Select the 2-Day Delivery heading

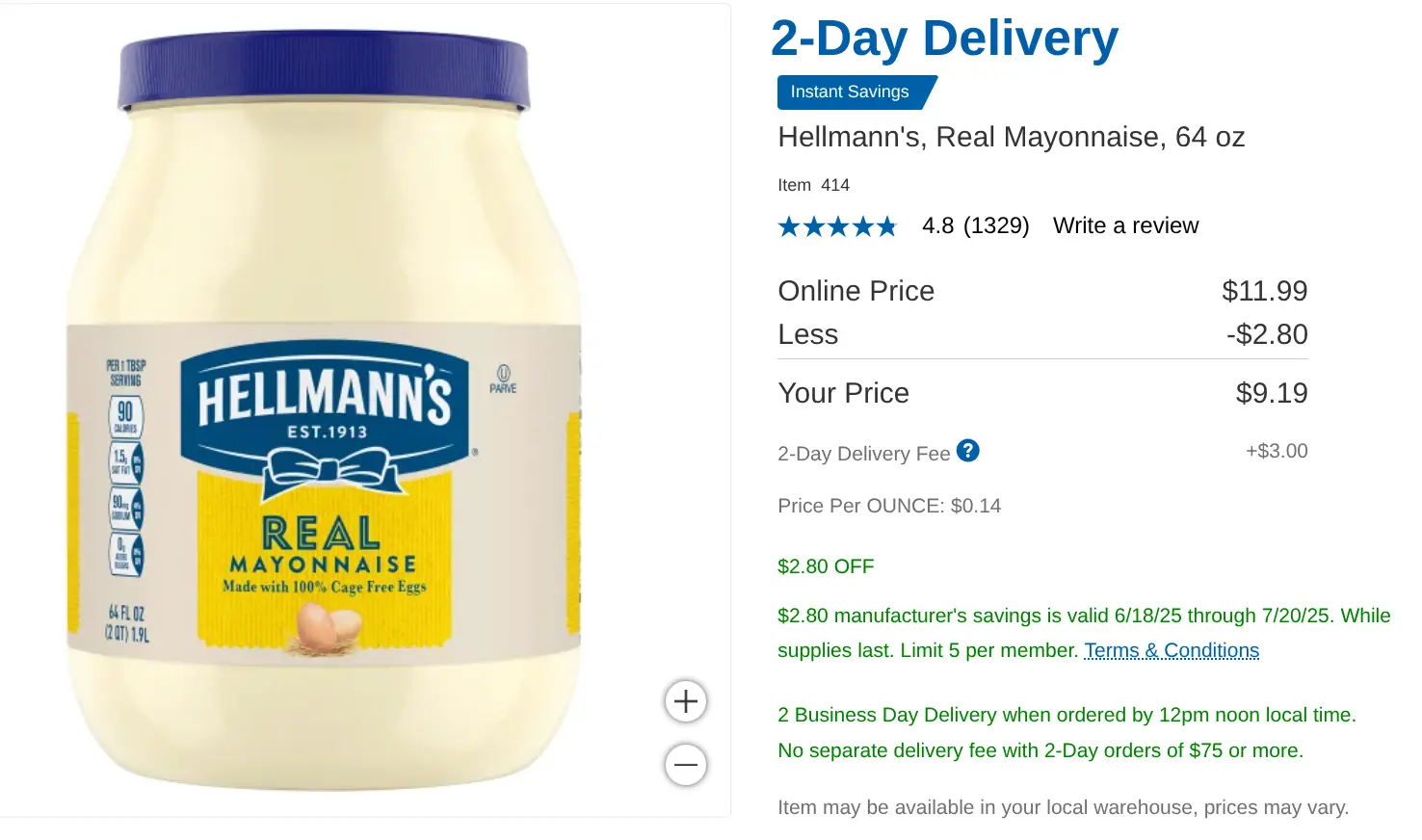point(944,39)
